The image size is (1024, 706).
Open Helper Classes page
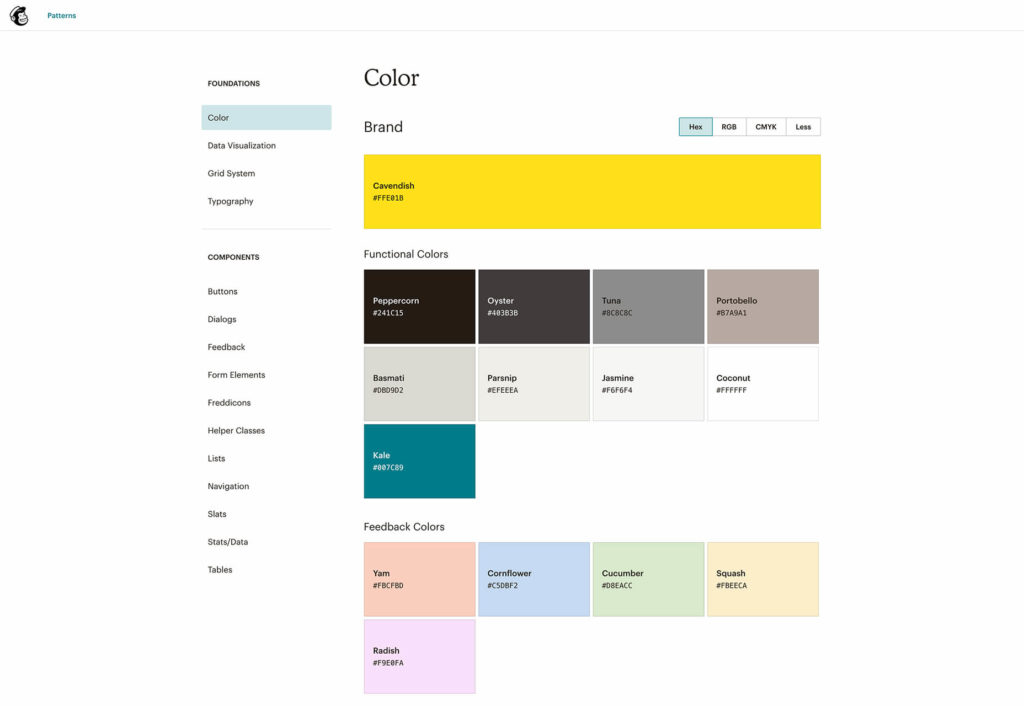236,431
